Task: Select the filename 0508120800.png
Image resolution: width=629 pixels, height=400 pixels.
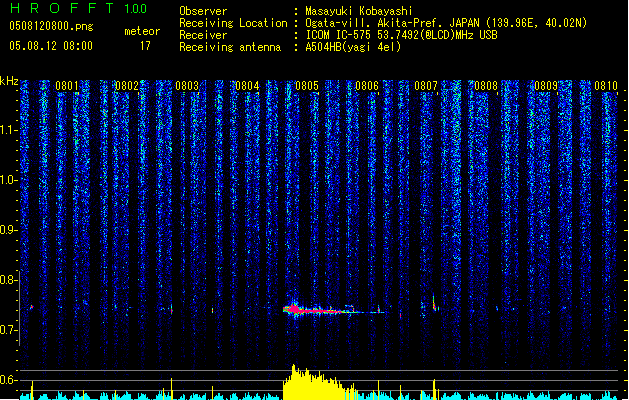Action: (51, 27)
